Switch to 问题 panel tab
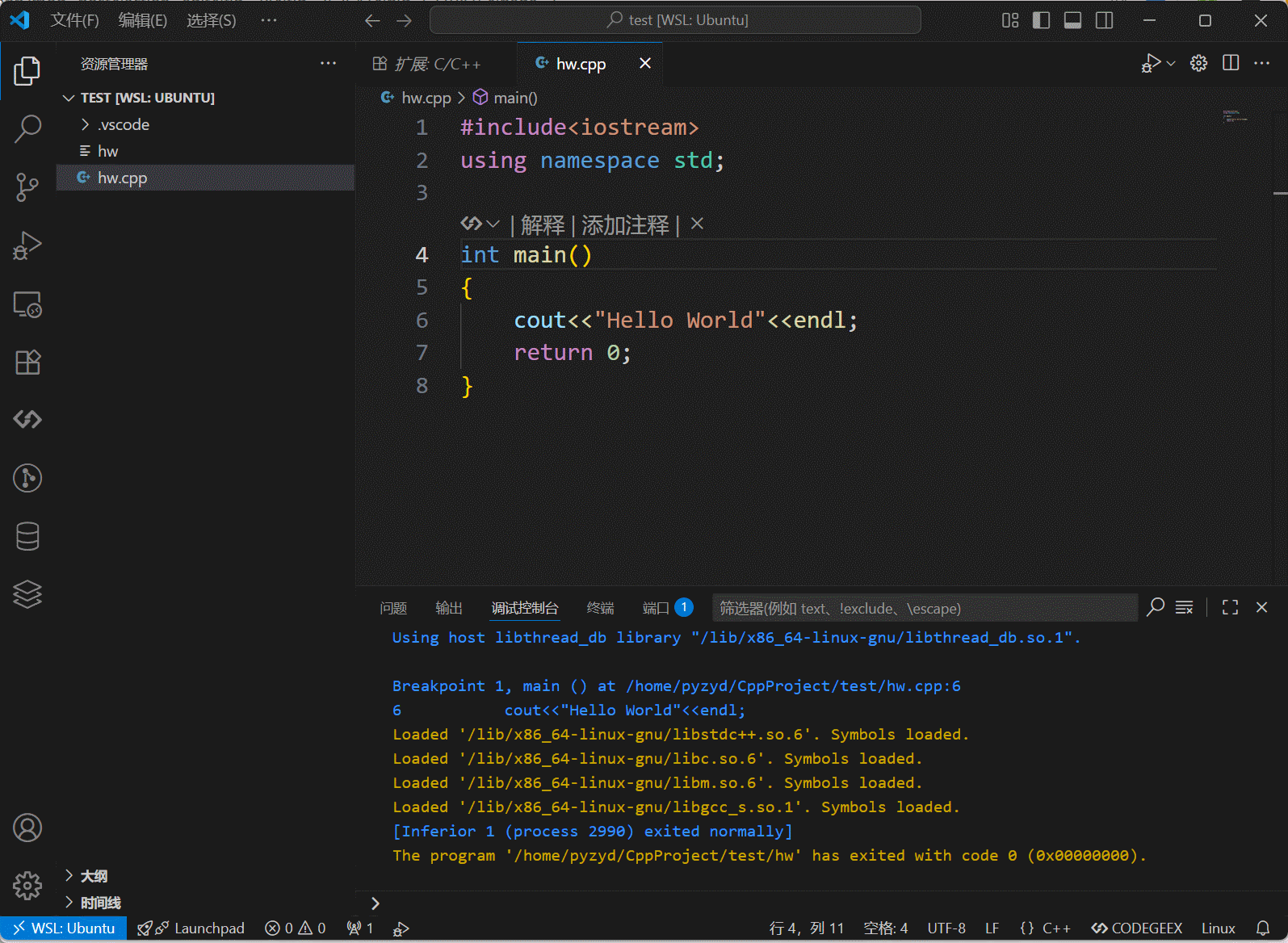 [393, 608]
